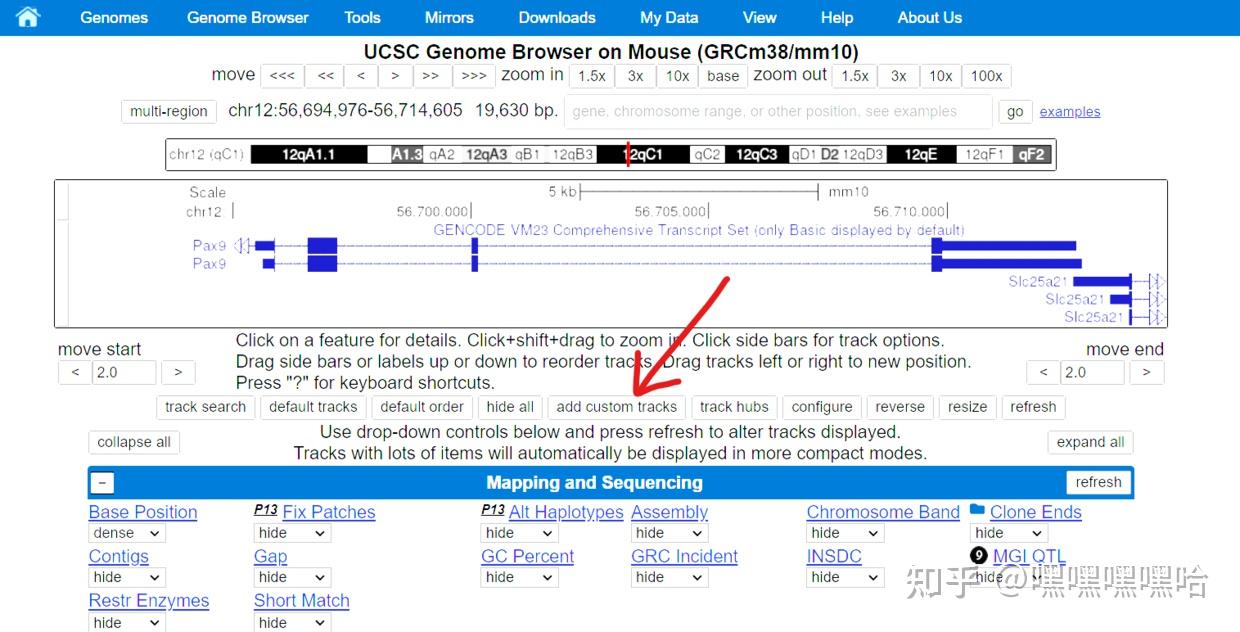Click the P13 badge beside Fix Patches

tap(266, 511)
